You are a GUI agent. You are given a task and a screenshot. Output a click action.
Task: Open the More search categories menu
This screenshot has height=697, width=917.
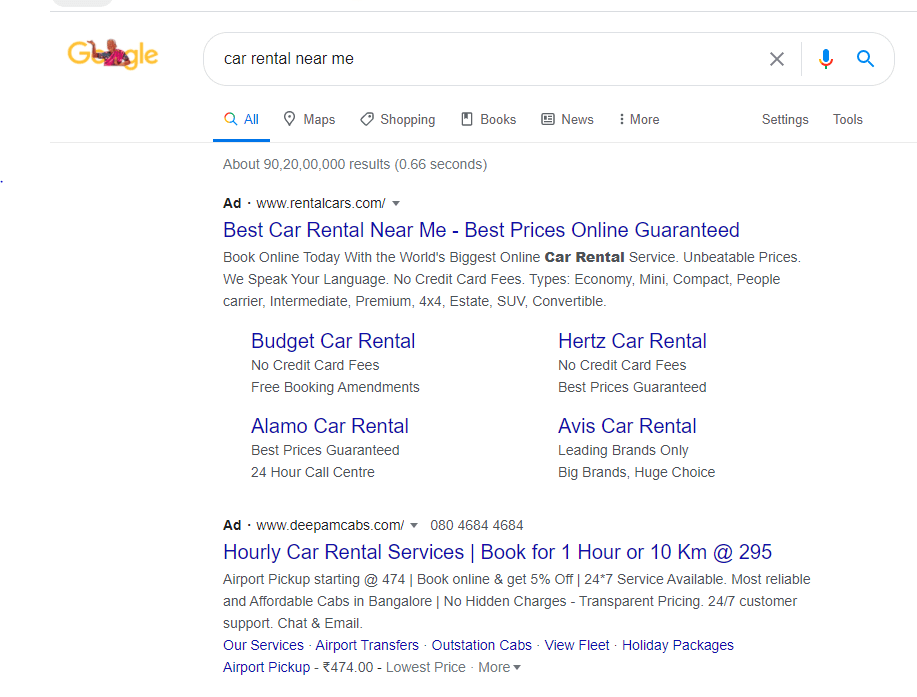tap(637, 118)
